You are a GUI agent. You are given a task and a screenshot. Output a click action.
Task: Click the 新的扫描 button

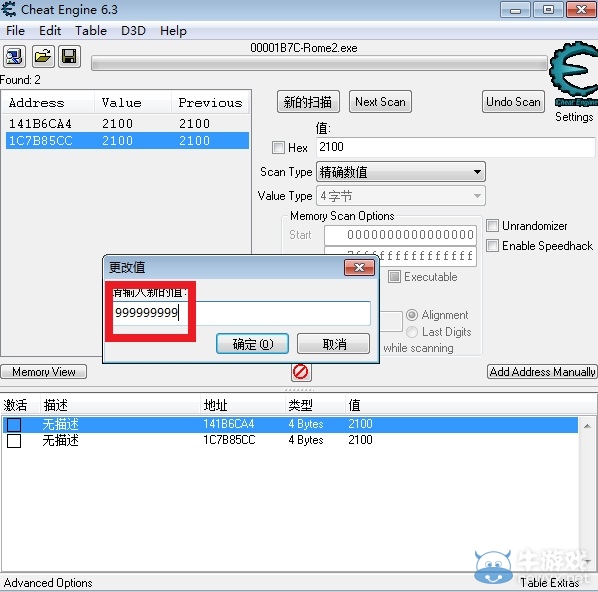click(x=308, y=102)
